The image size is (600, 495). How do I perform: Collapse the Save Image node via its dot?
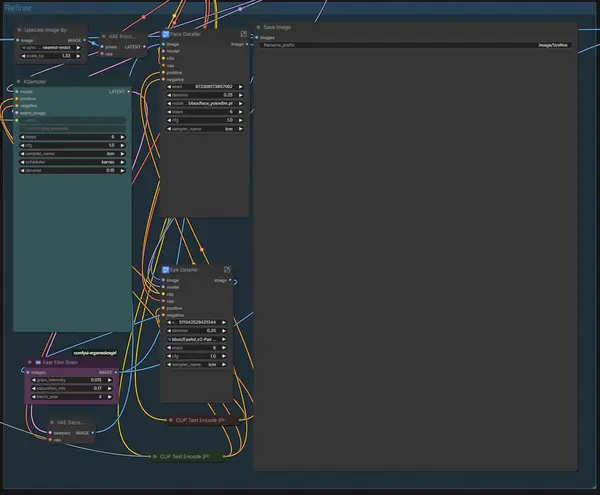(258, 27)
